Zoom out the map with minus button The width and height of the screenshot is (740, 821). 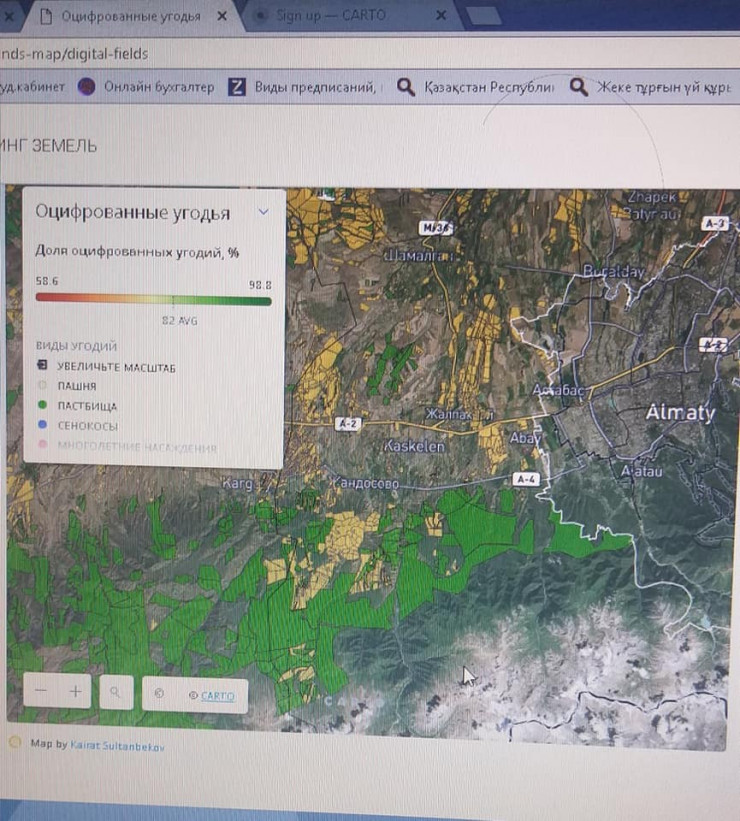pyautogui.click(x=40, y=691)
